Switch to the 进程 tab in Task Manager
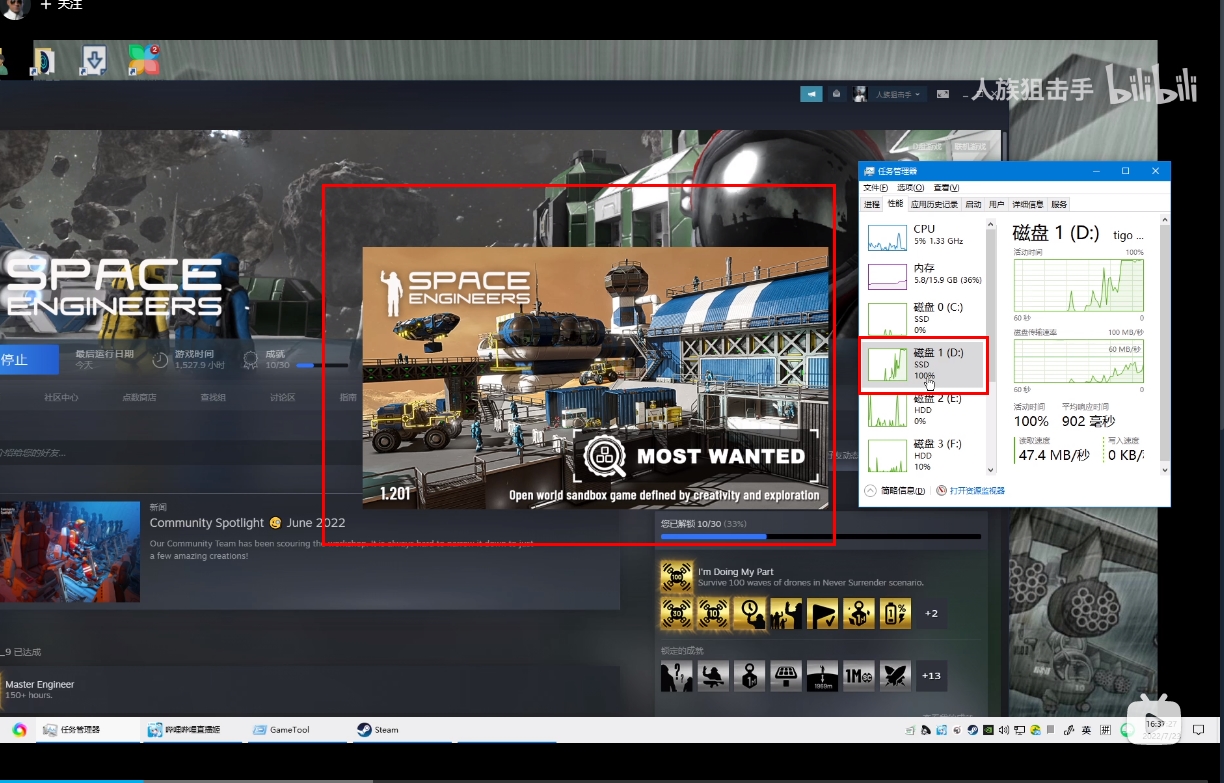 pos(872,204)
